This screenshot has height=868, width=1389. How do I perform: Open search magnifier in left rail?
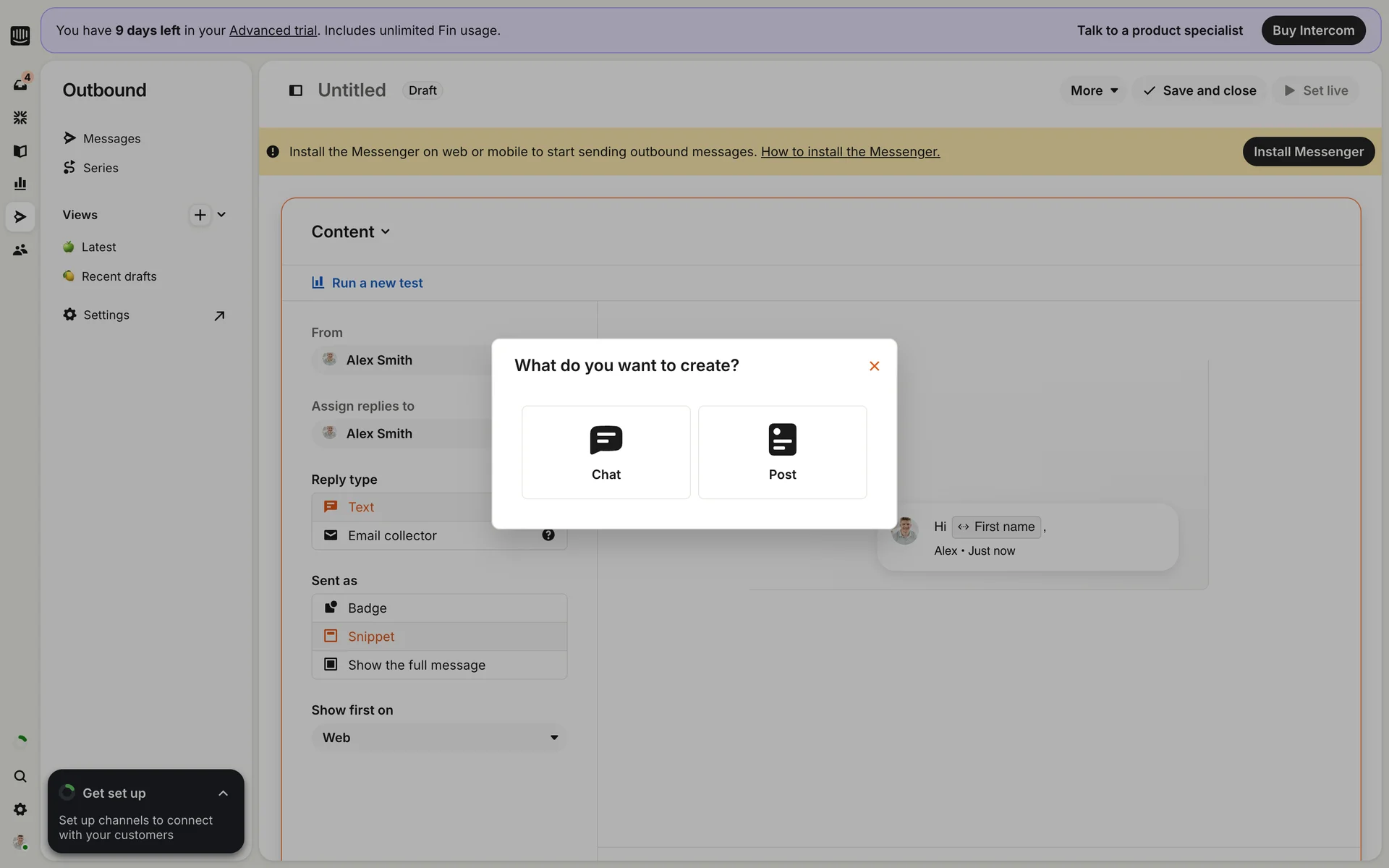(x=20, y=776)
